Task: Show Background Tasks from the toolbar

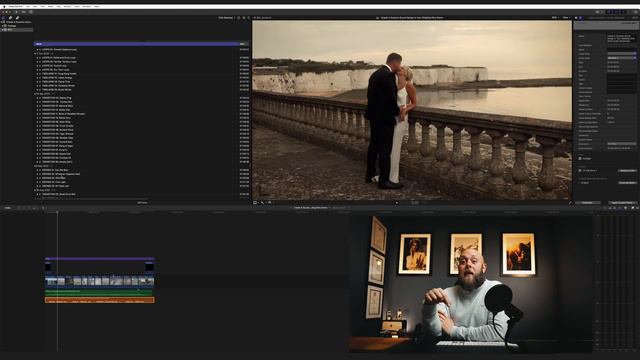Action: (31, 12)
